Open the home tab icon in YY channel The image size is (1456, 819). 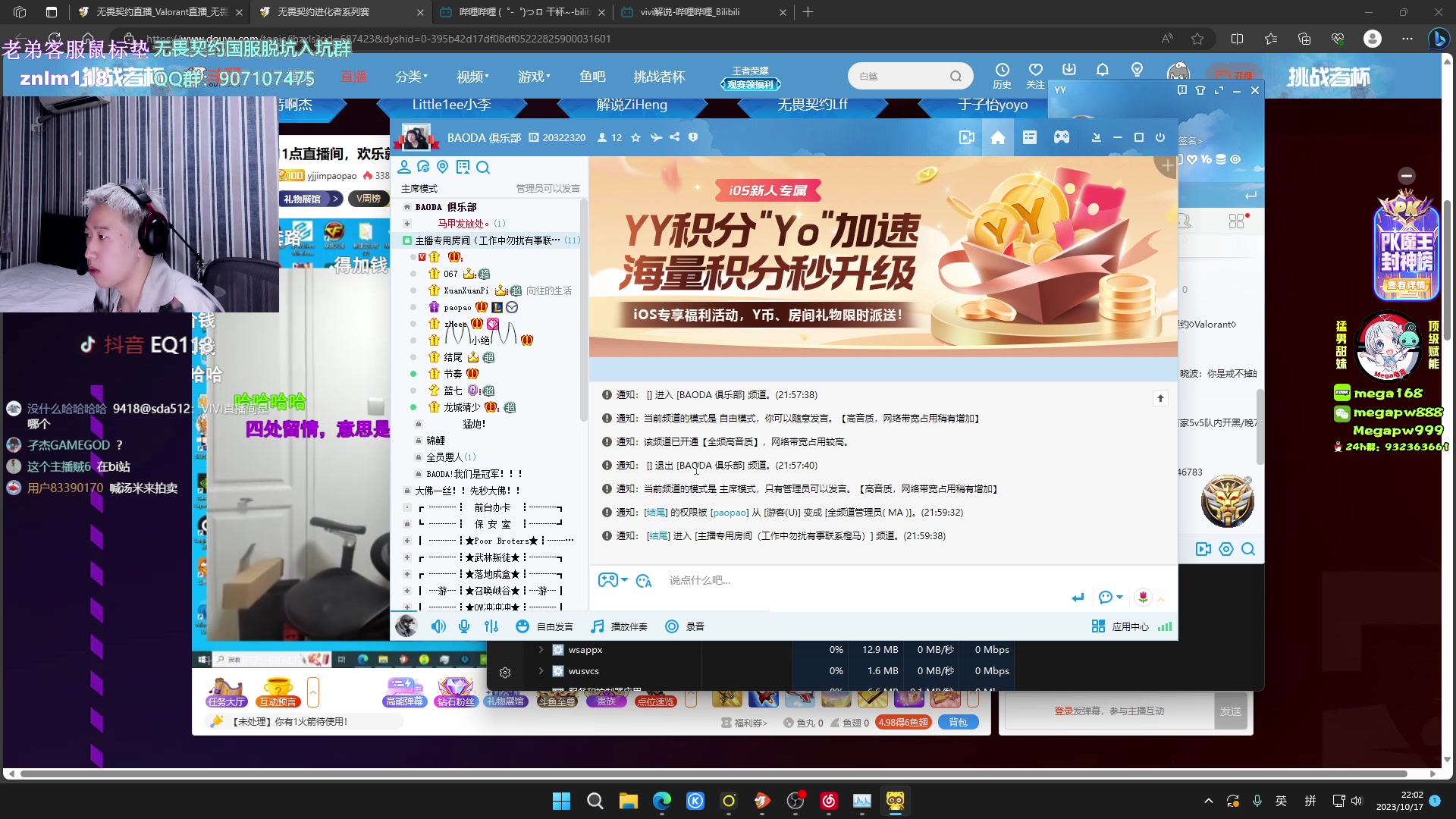(x=998, y=137)
